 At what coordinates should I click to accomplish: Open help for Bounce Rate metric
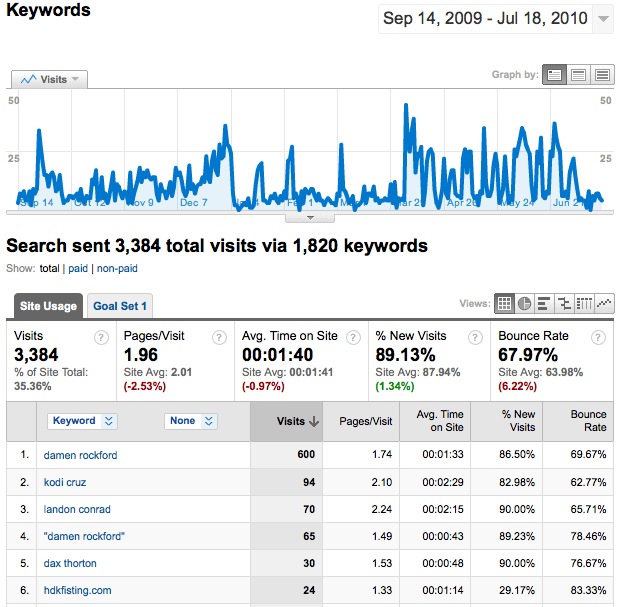click(598, 337)
